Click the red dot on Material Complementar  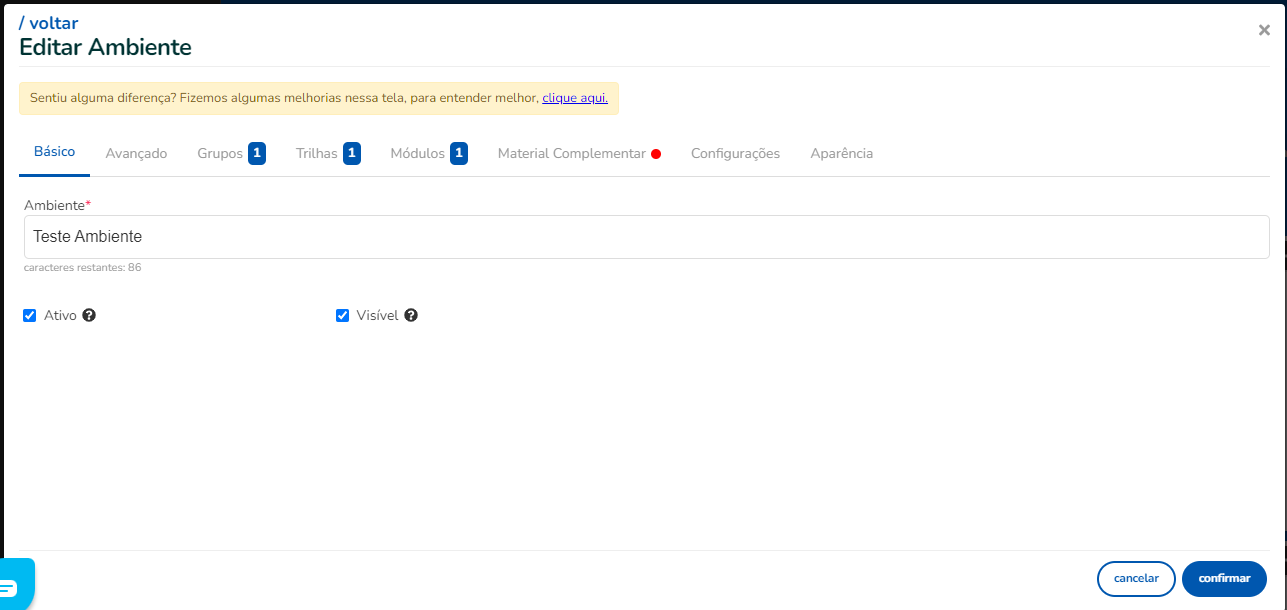[656, 154]
